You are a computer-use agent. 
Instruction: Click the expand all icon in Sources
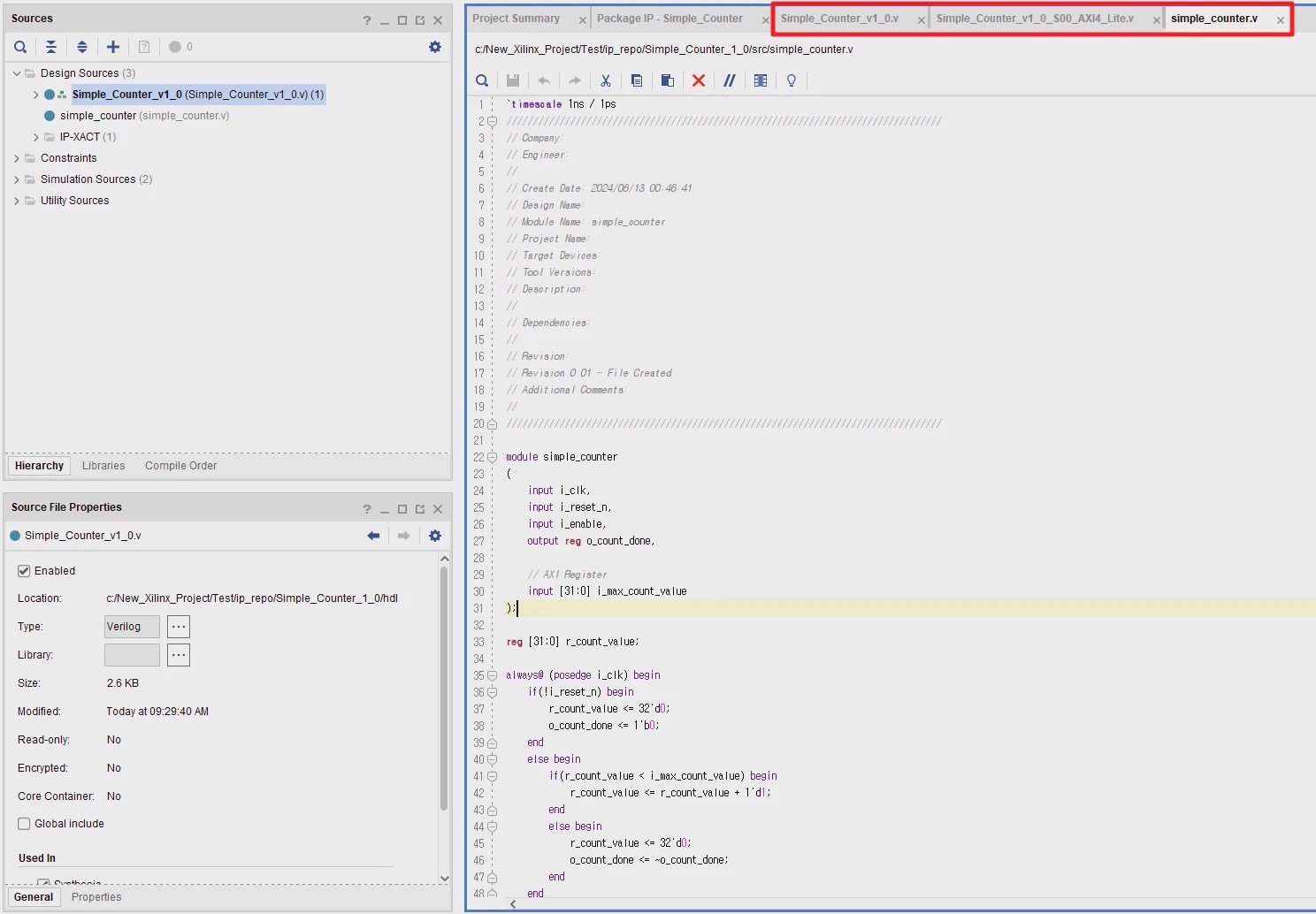[82, 47]
